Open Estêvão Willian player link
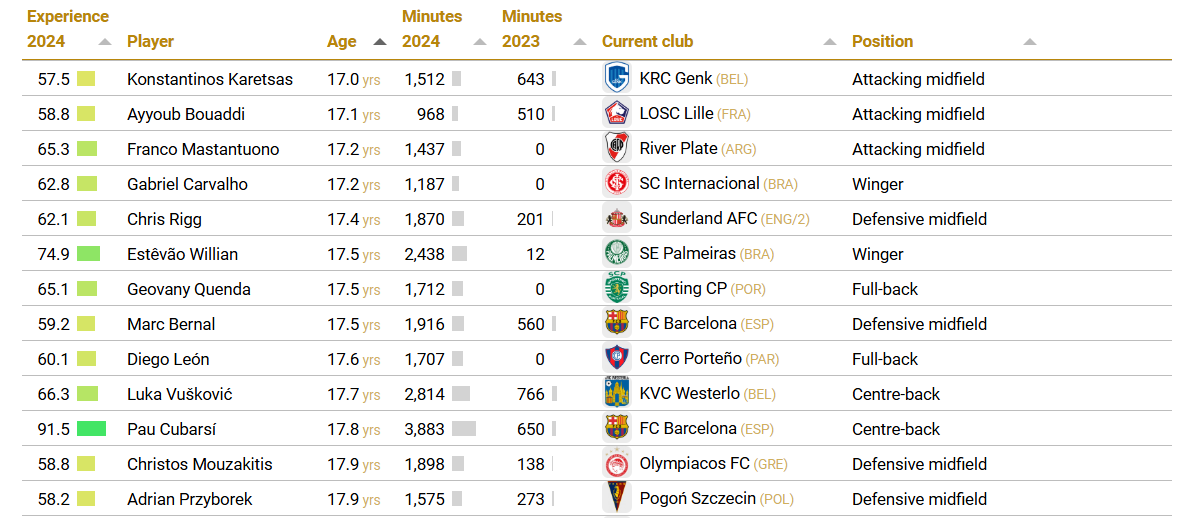 click(182, 254)
